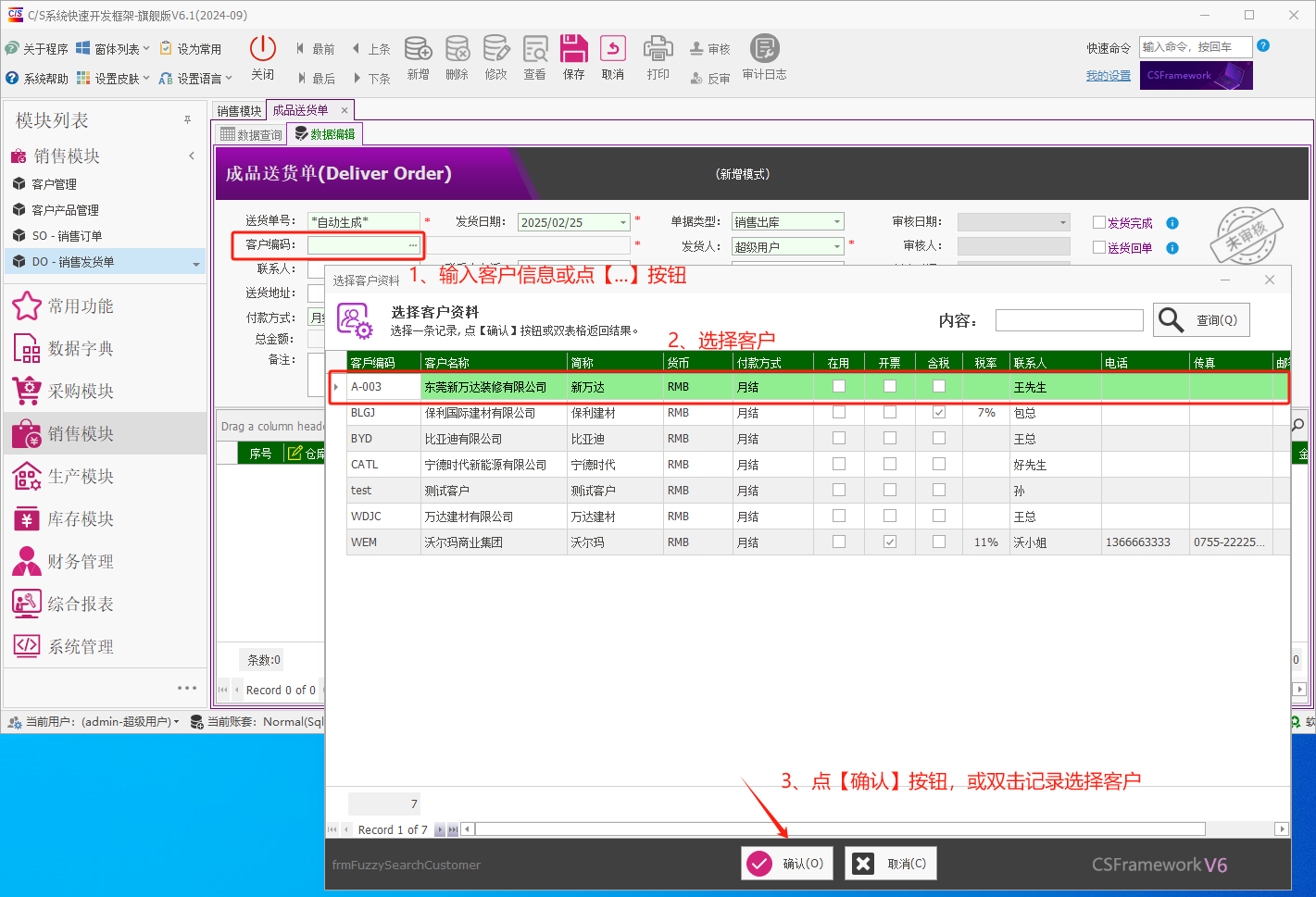Click the 设为常用 toolbar item
Screen dimensions: 1316x897
(191, 48)
